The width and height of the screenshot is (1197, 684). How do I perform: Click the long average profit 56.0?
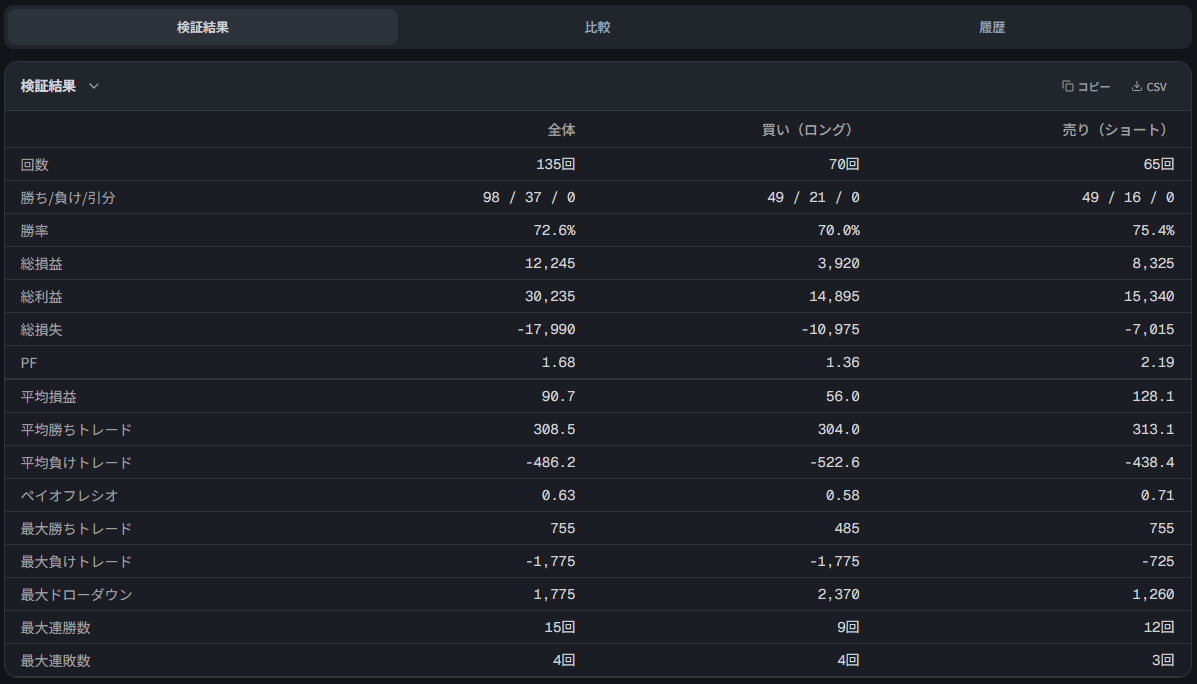coord(843,397)
